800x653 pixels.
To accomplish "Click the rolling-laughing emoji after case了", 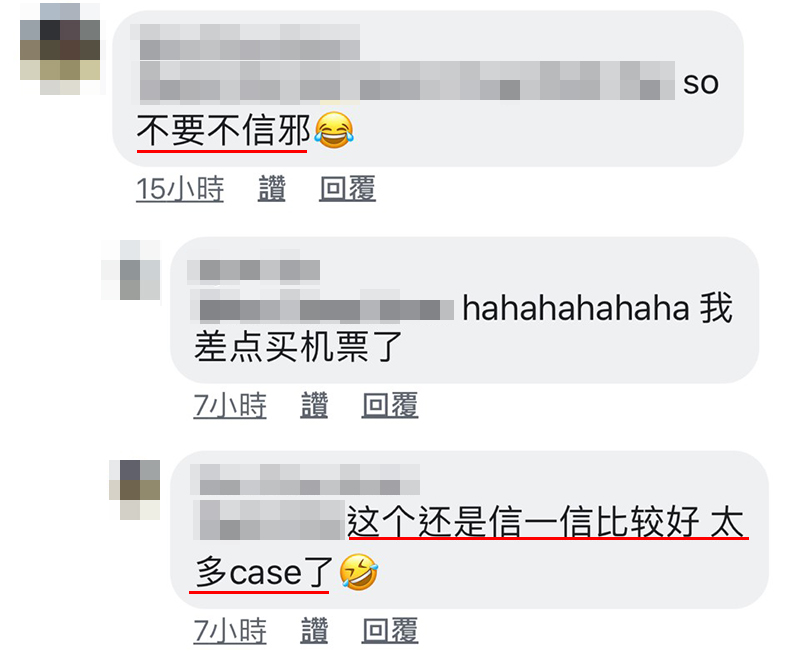I will pos(359,572).
